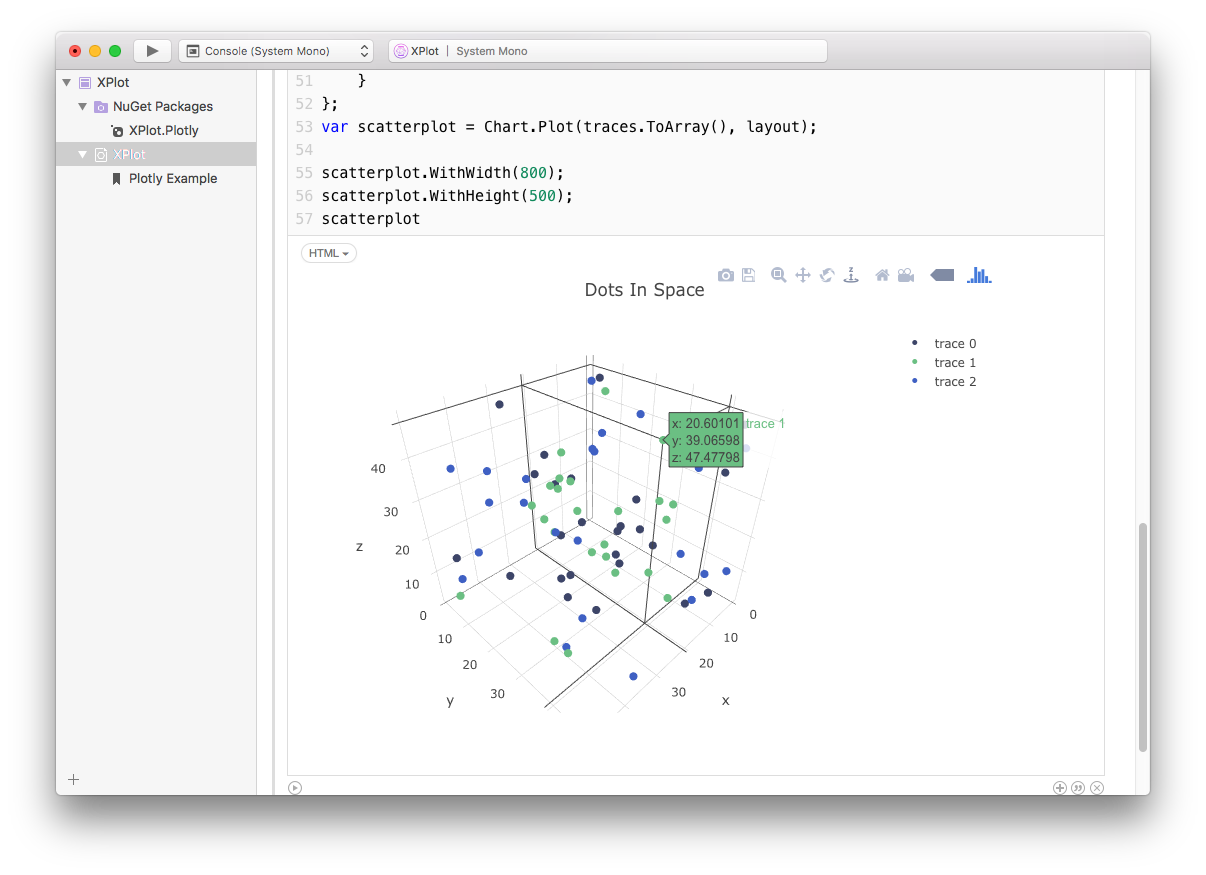Activate the pan tool on the scatterplot
The height and width of the screenshot is (875, 1206).
(x=803, y=274)
